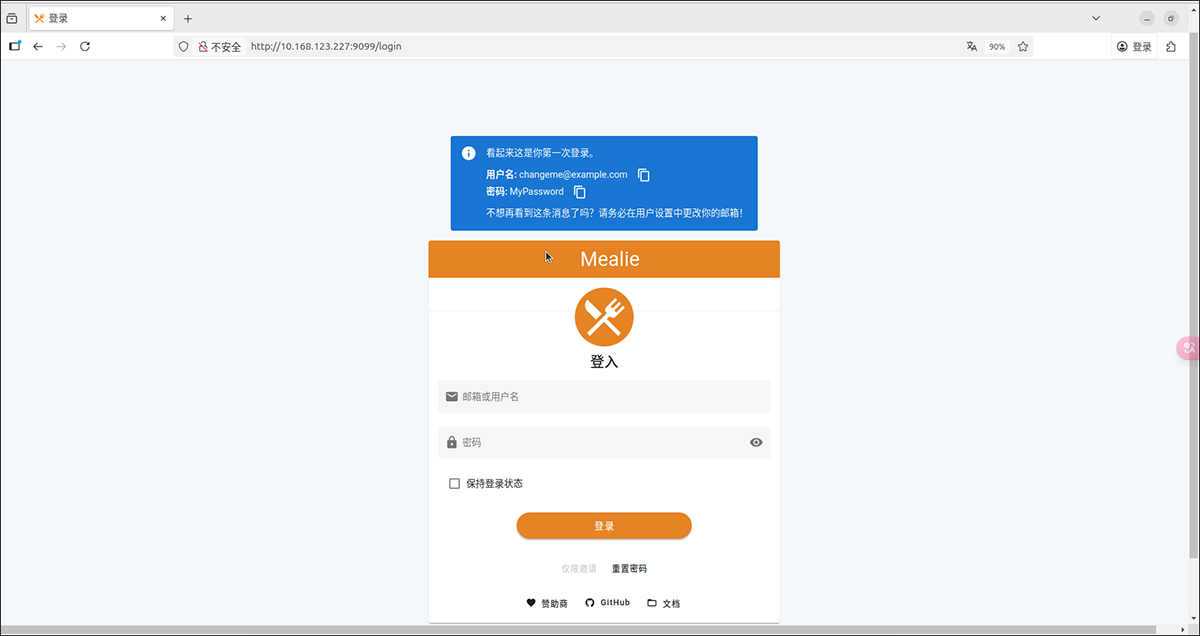Expand the list all tabs chevron
1200x636 pixels.
[1096, 18]
